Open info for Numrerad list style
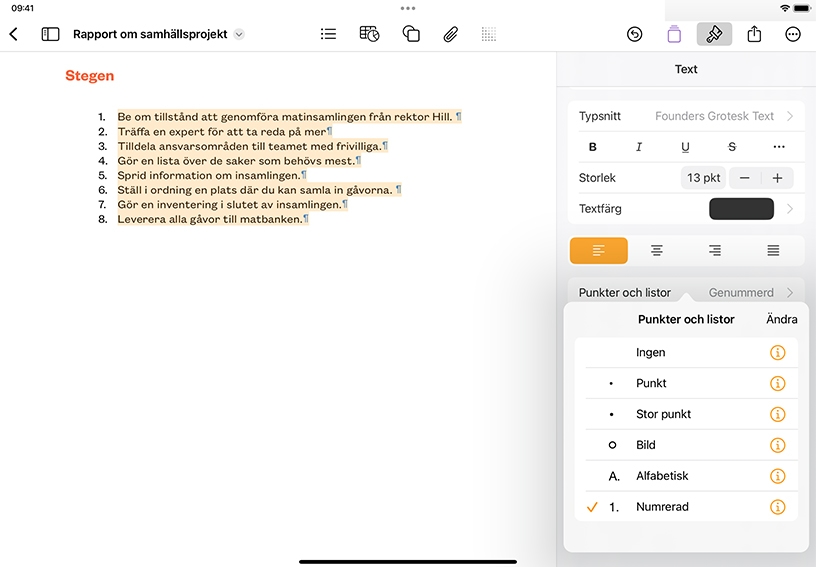This screenshot has height=567, width=816. (x=777, y=507)
